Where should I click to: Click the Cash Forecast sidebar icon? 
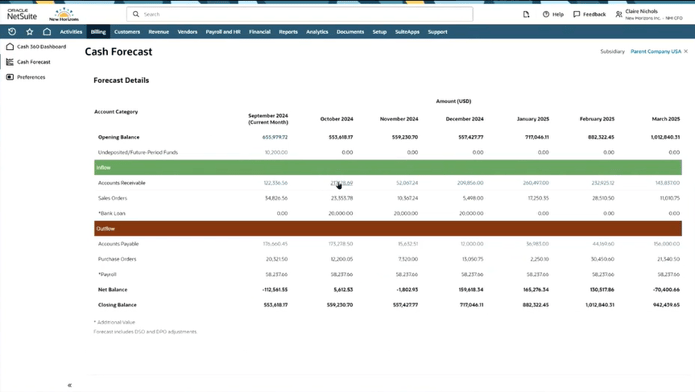pos(10,62)
